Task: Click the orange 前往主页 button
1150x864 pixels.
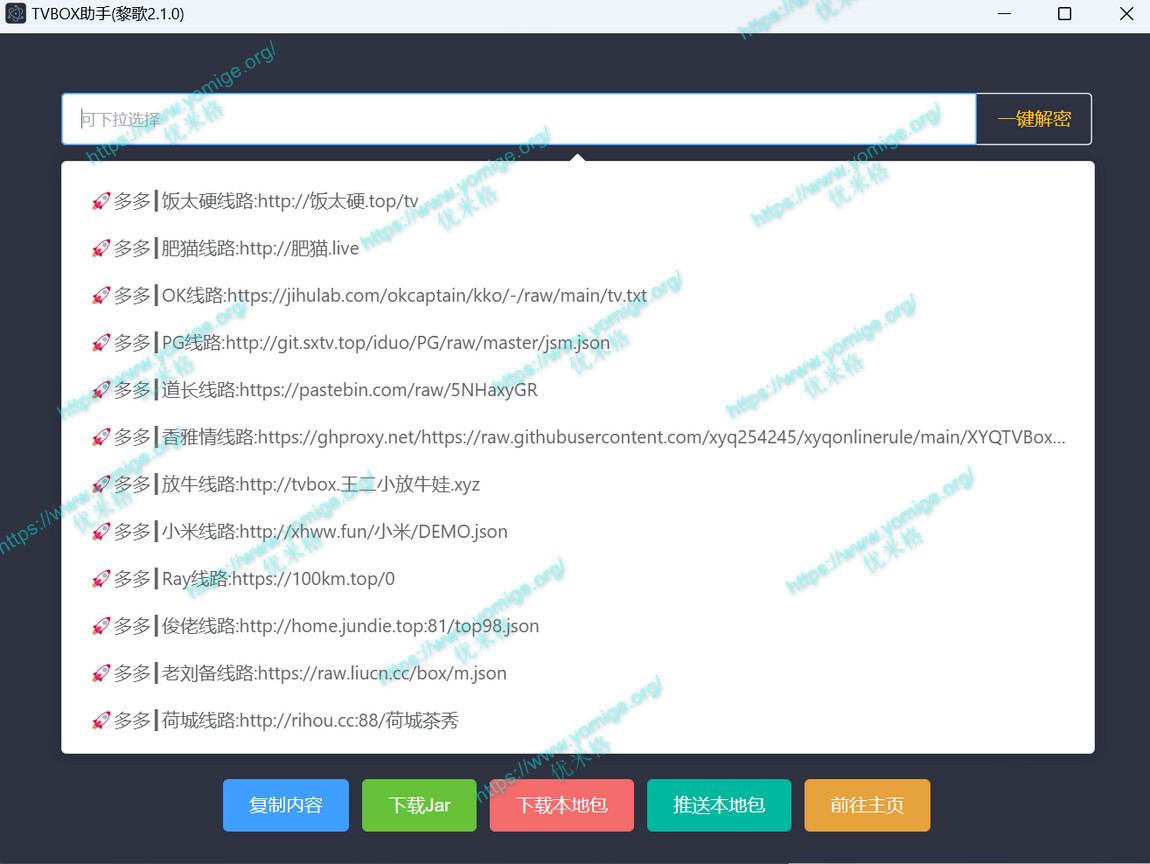Action: pos(867,805)
